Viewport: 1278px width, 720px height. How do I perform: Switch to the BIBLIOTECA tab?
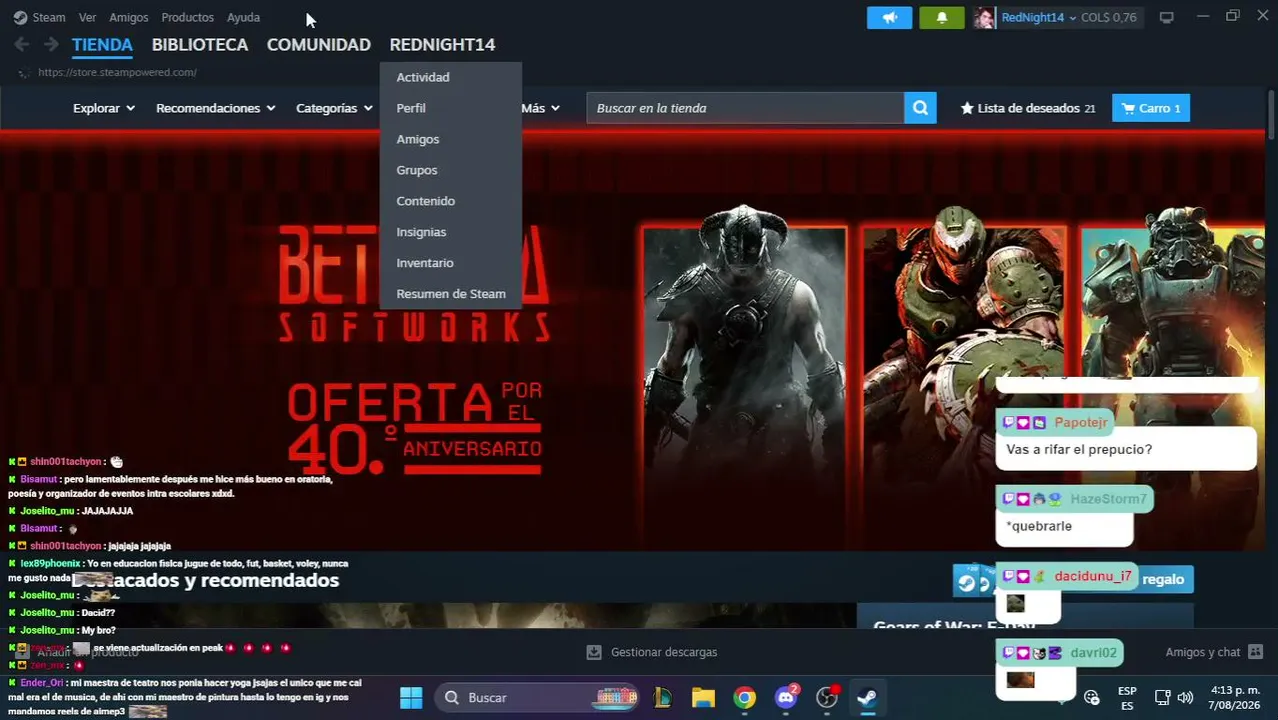pyautogui.click(x=200, y=44)
